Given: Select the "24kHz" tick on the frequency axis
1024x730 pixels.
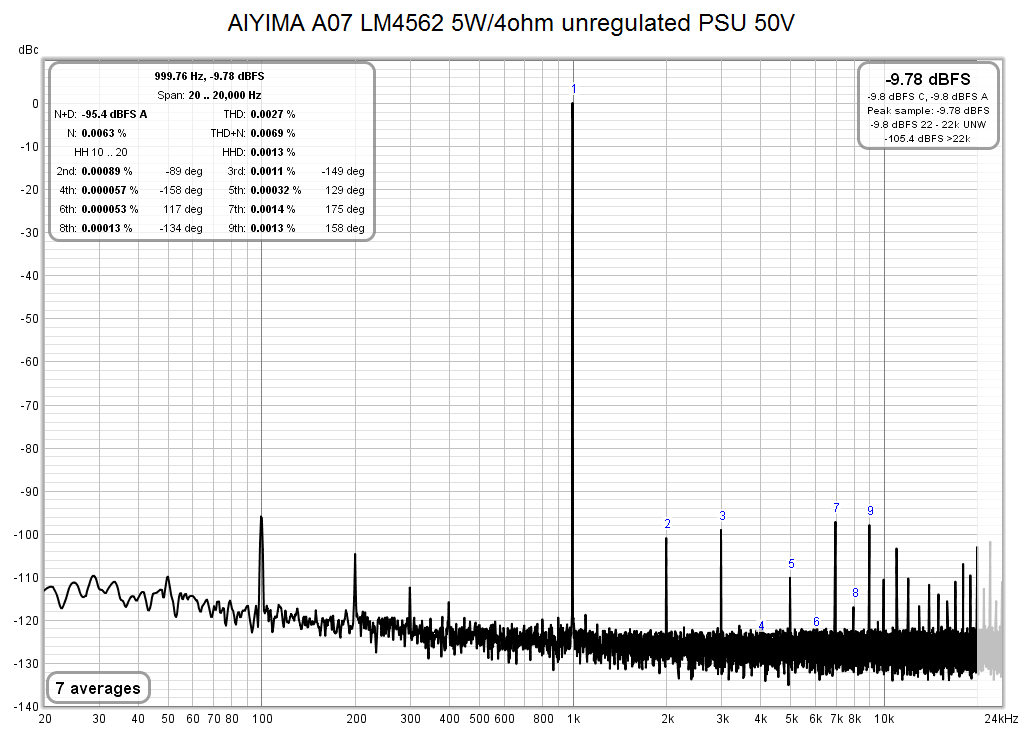Looking at the screenshot, I should [1001, 719].
